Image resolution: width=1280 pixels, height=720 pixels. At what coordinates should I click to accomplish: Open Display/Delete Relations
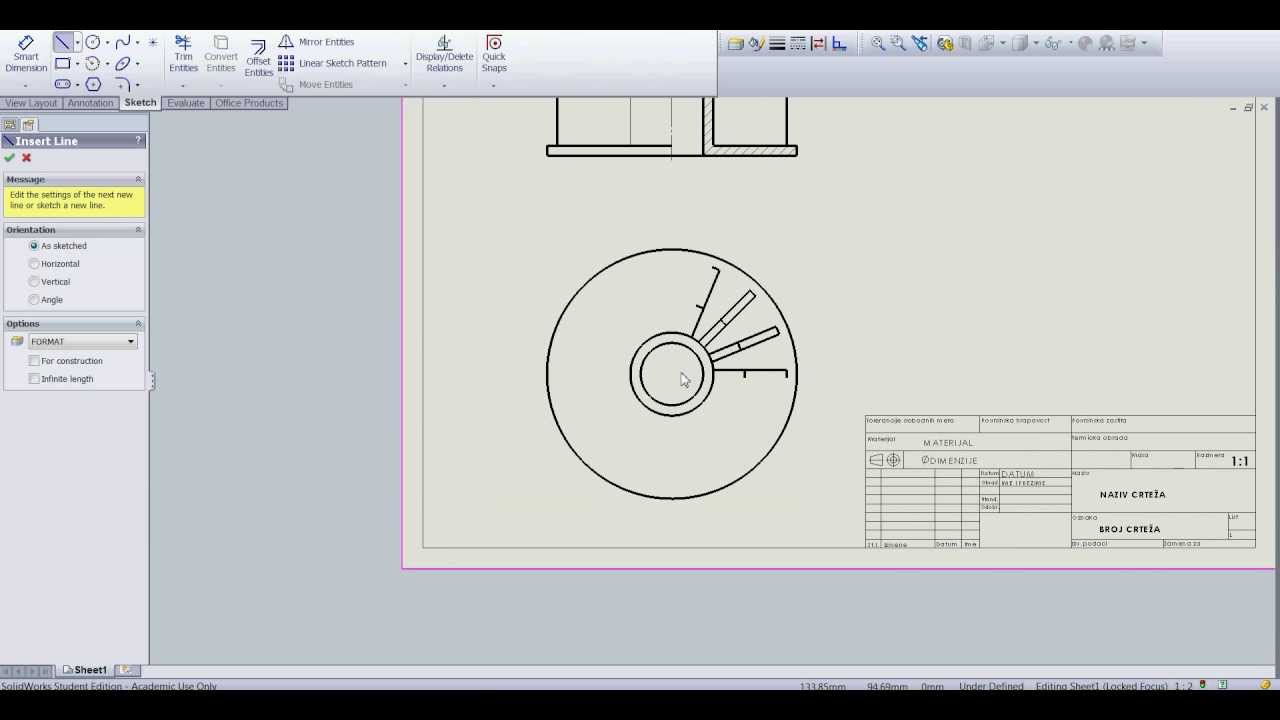[x=444, y=54]
